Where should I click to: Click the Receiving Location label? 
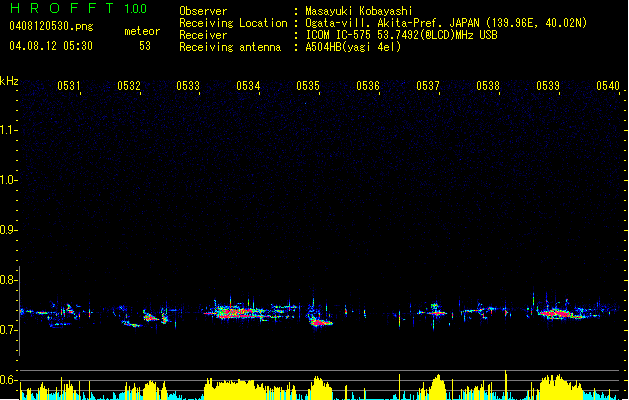(233, 23)
